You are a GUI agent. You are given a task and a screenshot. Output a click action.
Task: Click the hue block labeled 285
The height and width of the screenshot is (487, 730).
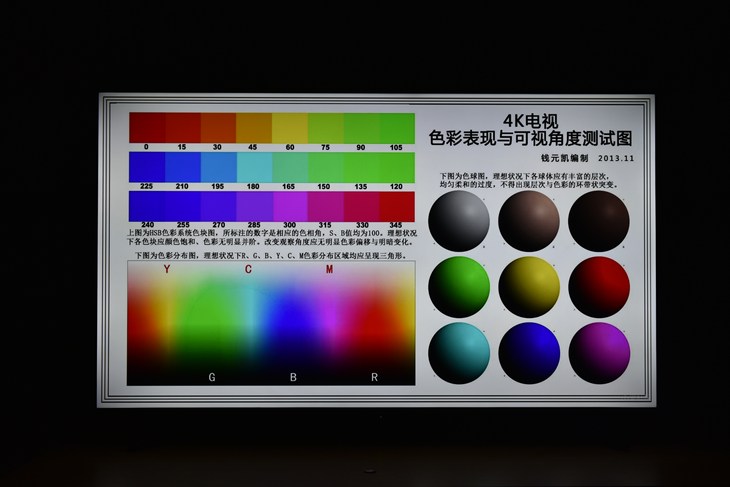click(x=254, y=206)
